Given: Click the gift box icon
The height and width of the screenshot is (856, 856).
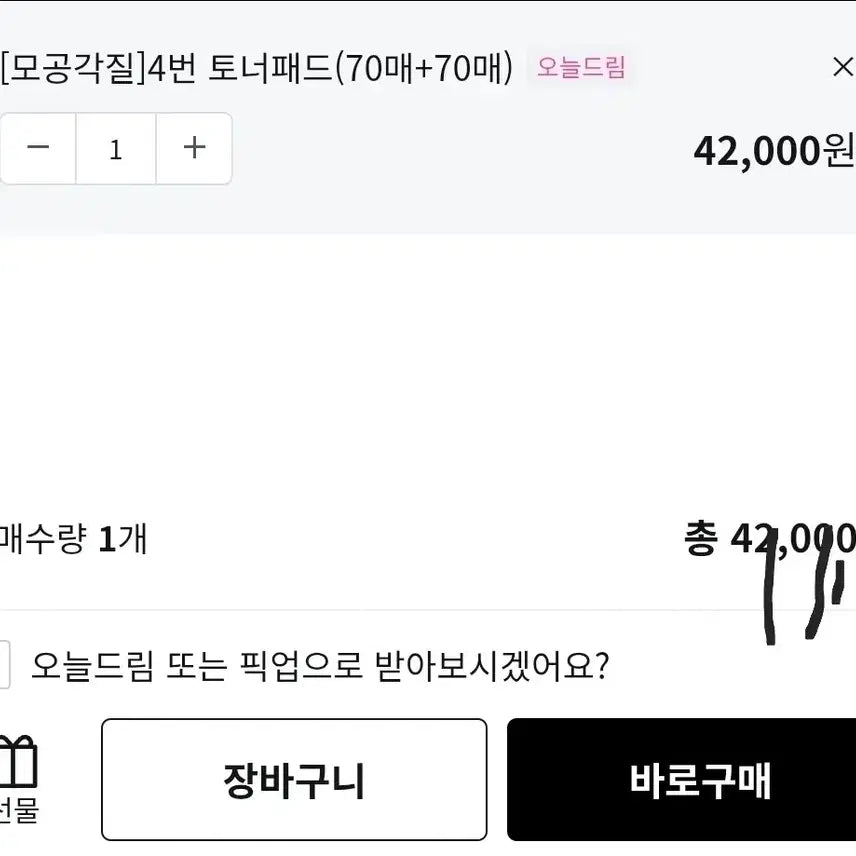Looking at the screenshot, I should [18, 762].
